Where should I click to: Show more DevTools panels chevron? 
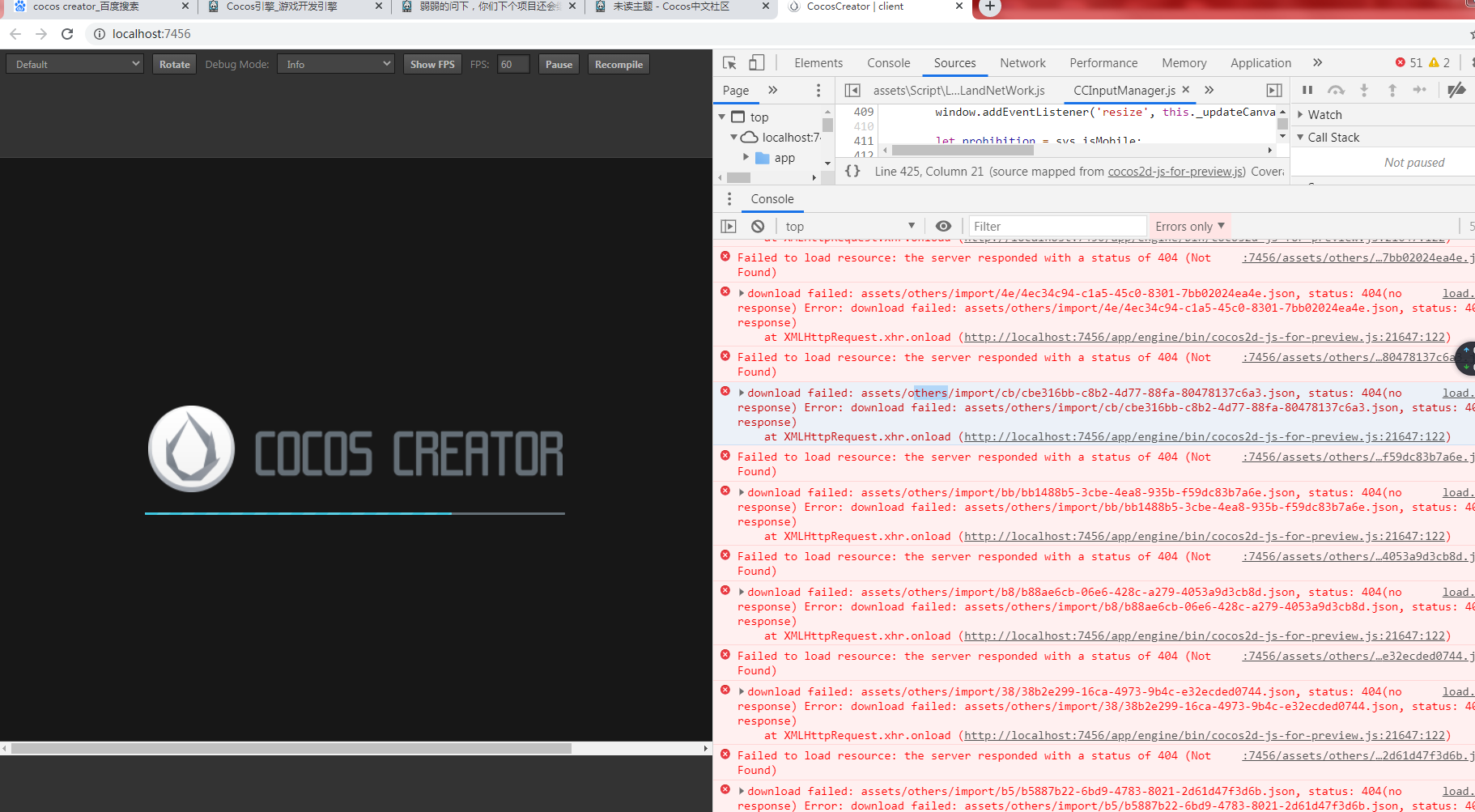click(x=1317, y=63)
